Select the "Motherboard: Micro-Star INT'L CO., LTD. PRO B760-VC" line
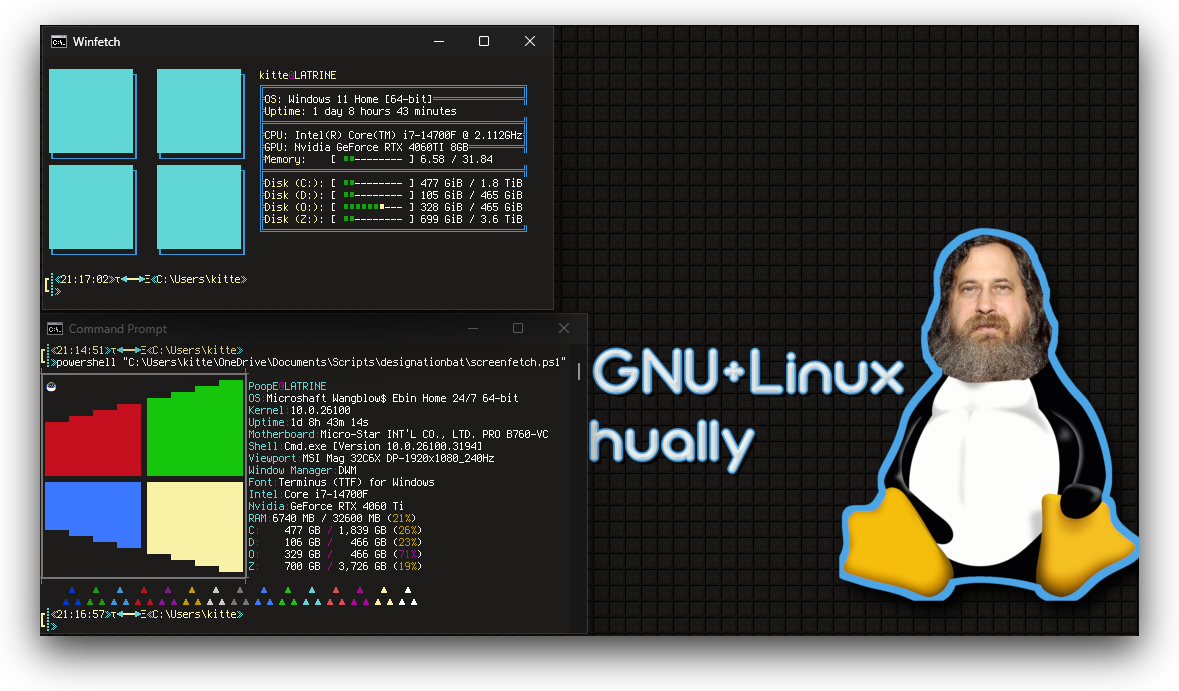This screenshot has height=691, width=1179. pyautogui.click(x=399, y=435)
